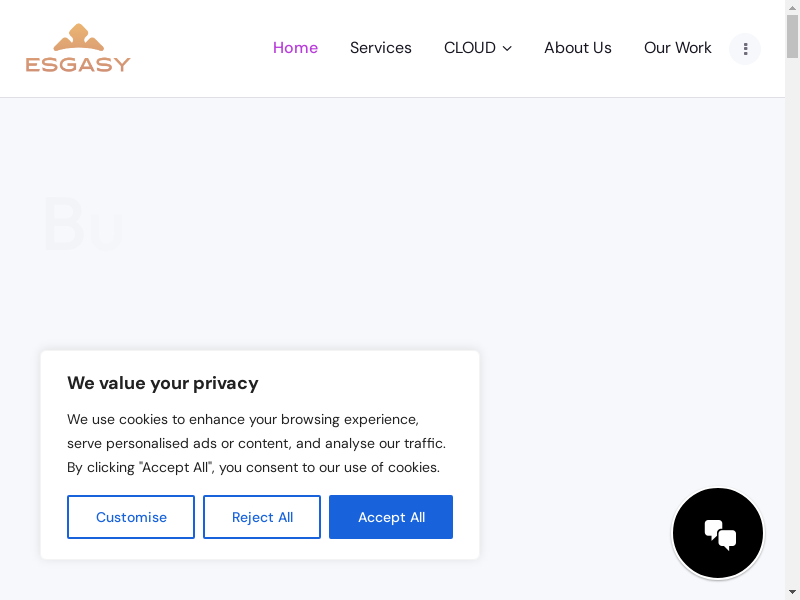Visit the Our Work page
Image resolution: width=800 pixels, height=600 pixels.
pyautogui.click(x=677, y=48)
